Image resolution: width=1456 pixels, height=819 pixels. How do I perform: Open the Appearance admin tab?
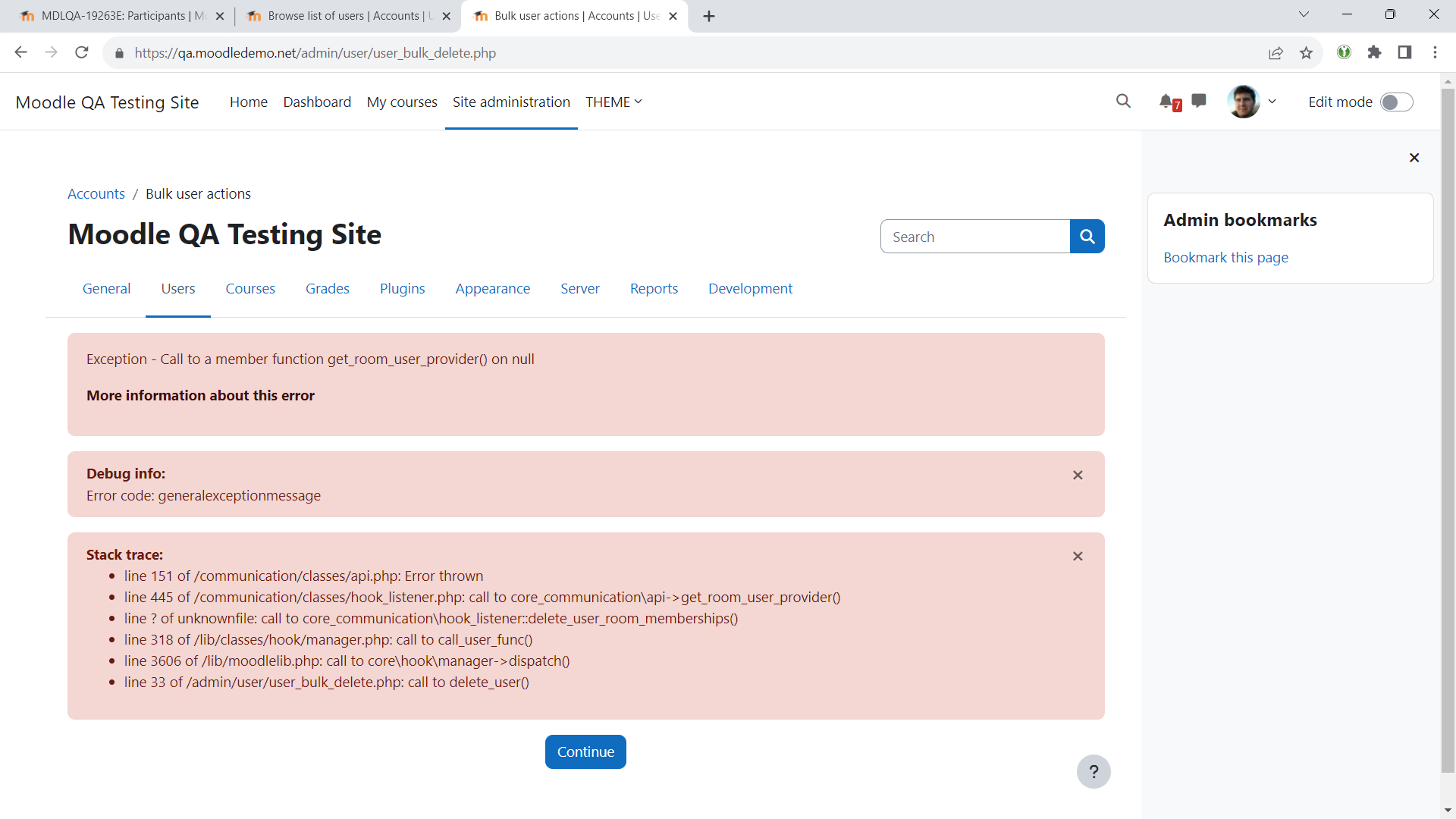pyautogui.click(x=493, y=288)
